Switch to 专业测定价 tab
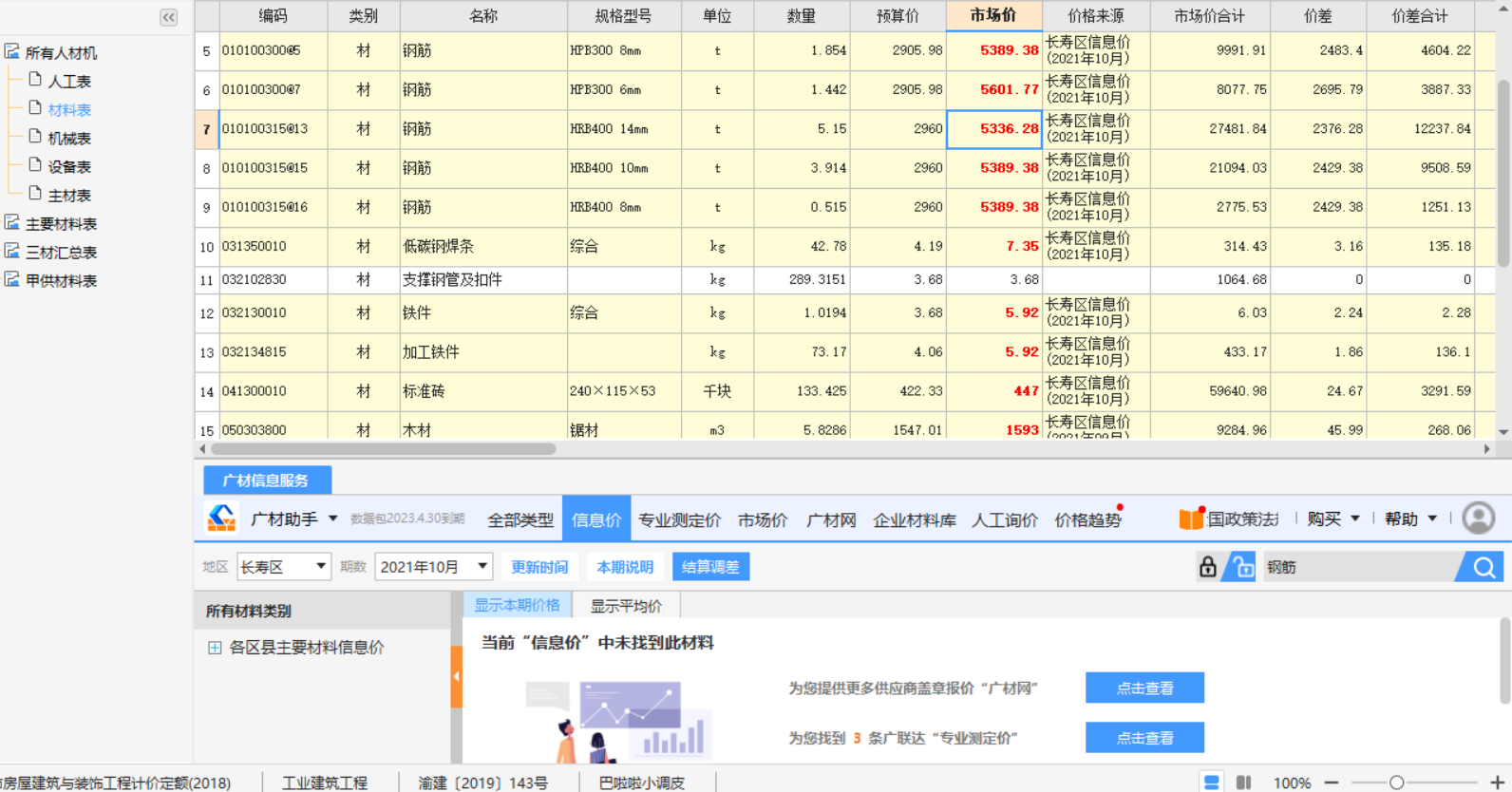The height and width of the screenshot is (792, 1512). [679, 519]
